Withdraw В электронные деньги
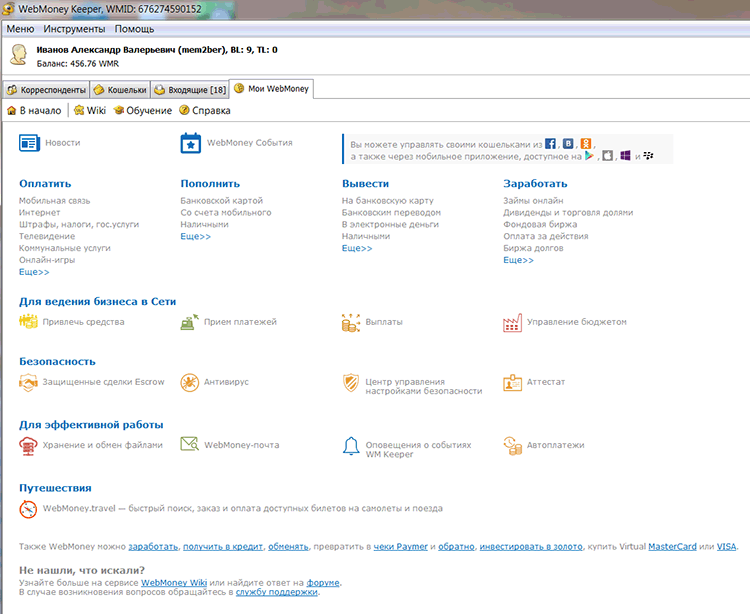 [390, 224]
